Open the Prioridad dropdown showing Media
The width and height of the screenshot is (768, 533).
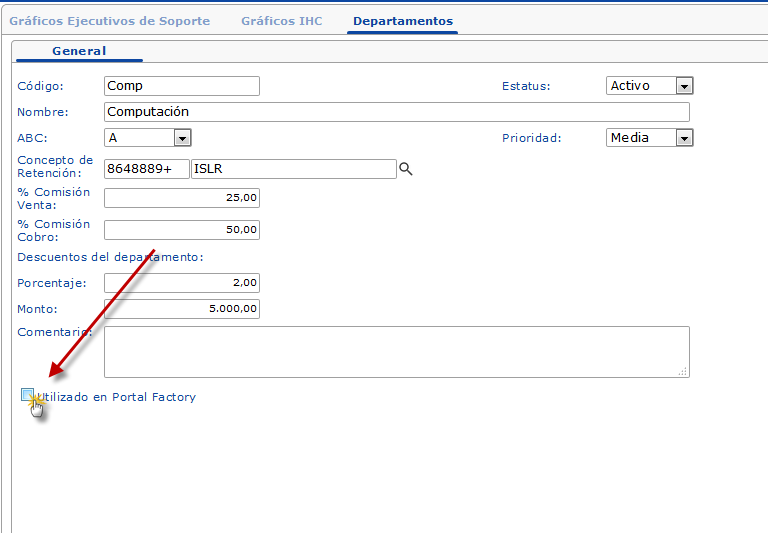(x=649, y=138)
